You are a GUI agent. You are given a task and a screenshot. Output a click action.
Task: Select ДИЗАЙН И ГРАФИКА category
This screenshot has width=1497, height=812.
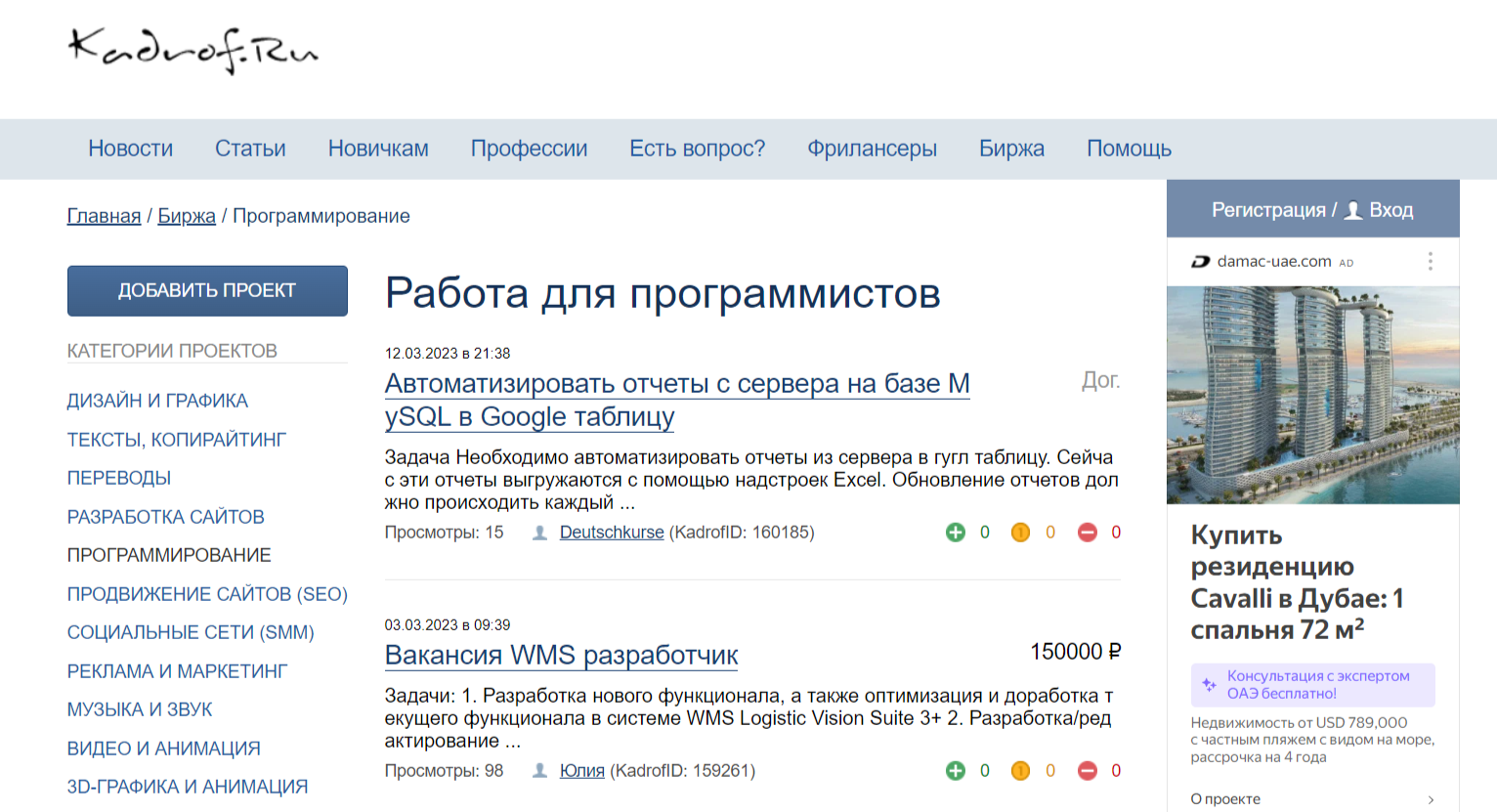[x=157, y=401]
